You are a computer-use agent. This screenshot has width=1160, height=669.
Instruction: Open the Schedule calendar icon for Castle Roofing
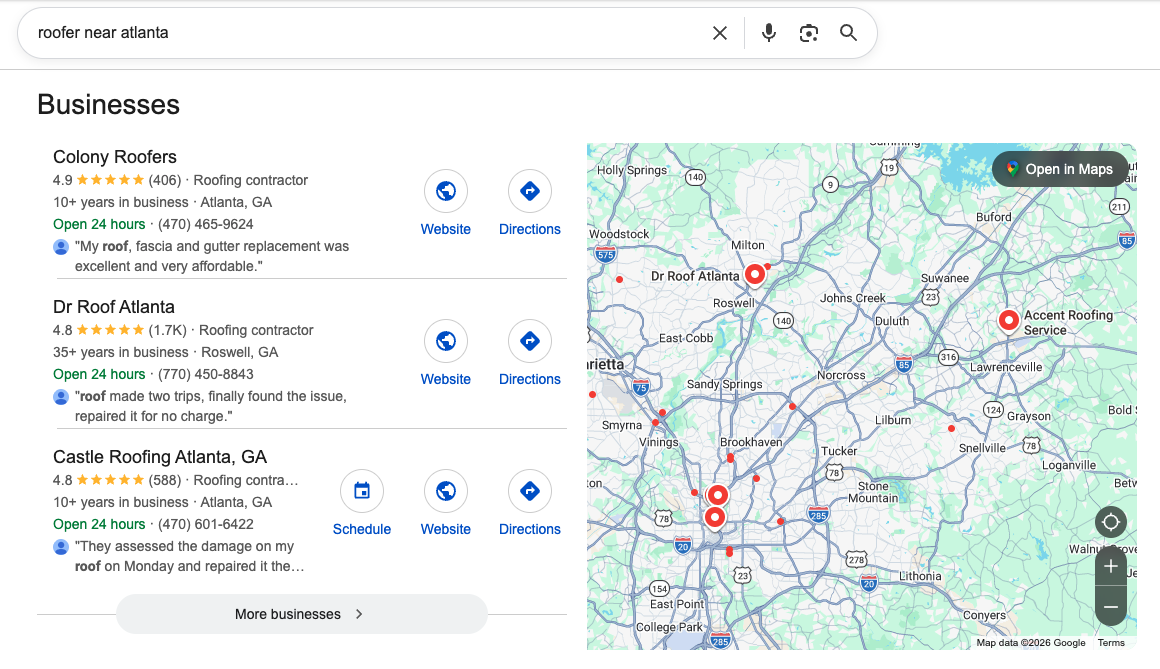click(362, 491)
